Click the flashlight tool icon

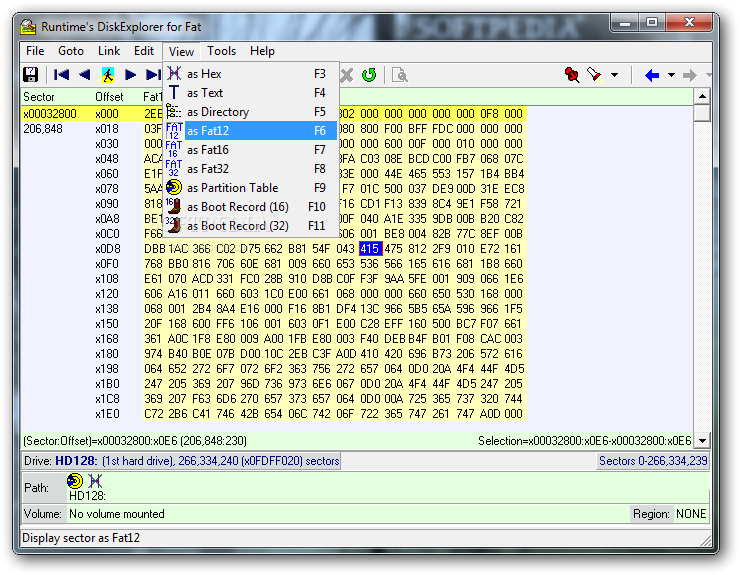tap(594, 75)
